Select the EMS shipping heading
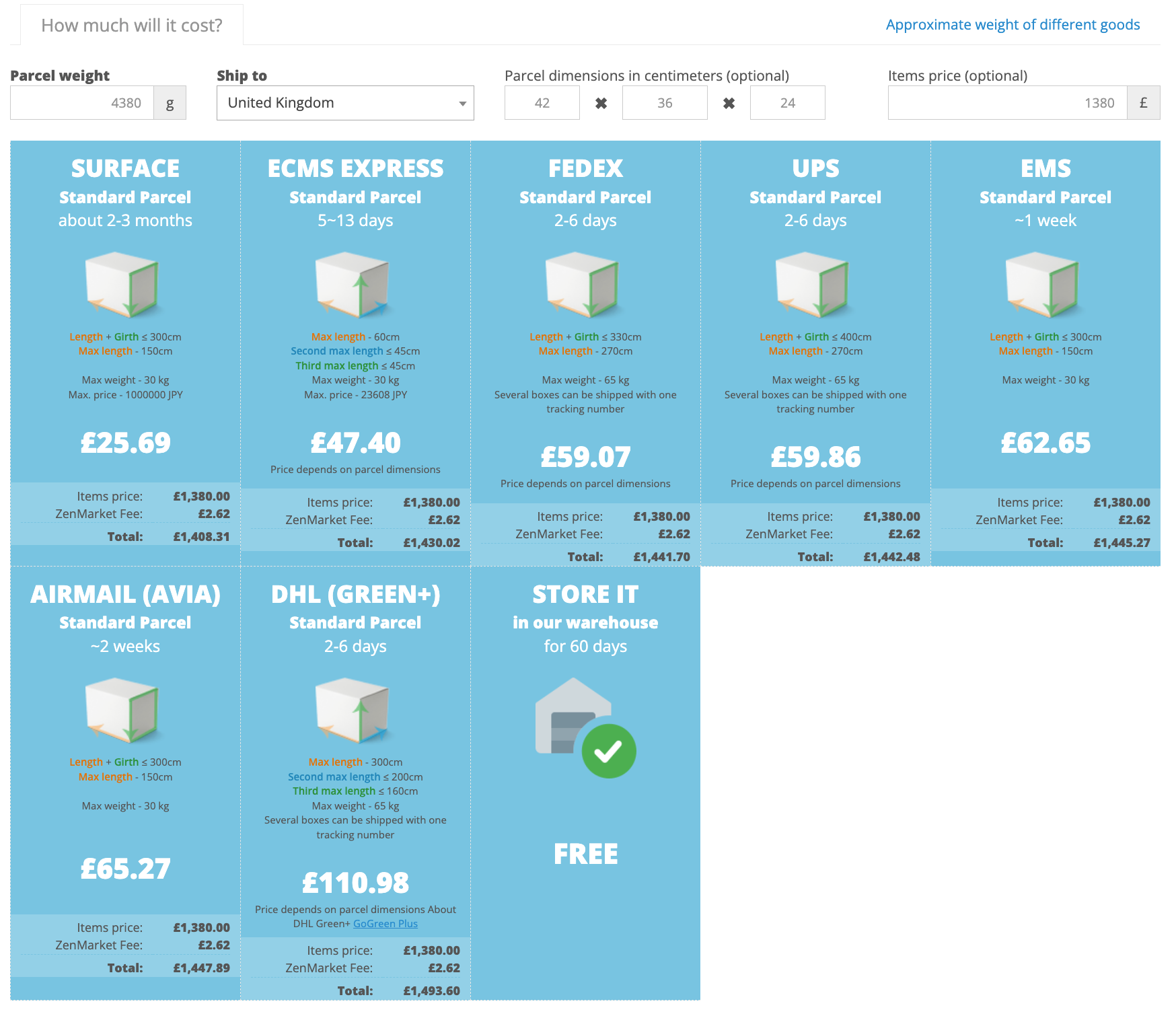Image resolution: width=1176 pixels, height=1016 pixels. [1046, 168]
